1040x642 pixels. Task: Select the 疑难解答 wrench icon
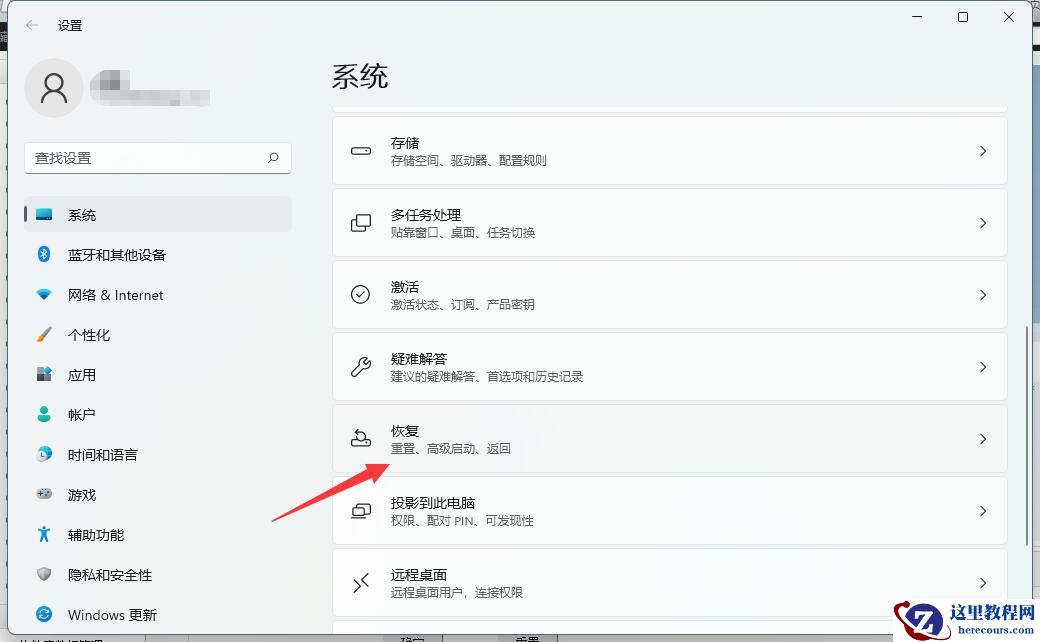[361, 367]
